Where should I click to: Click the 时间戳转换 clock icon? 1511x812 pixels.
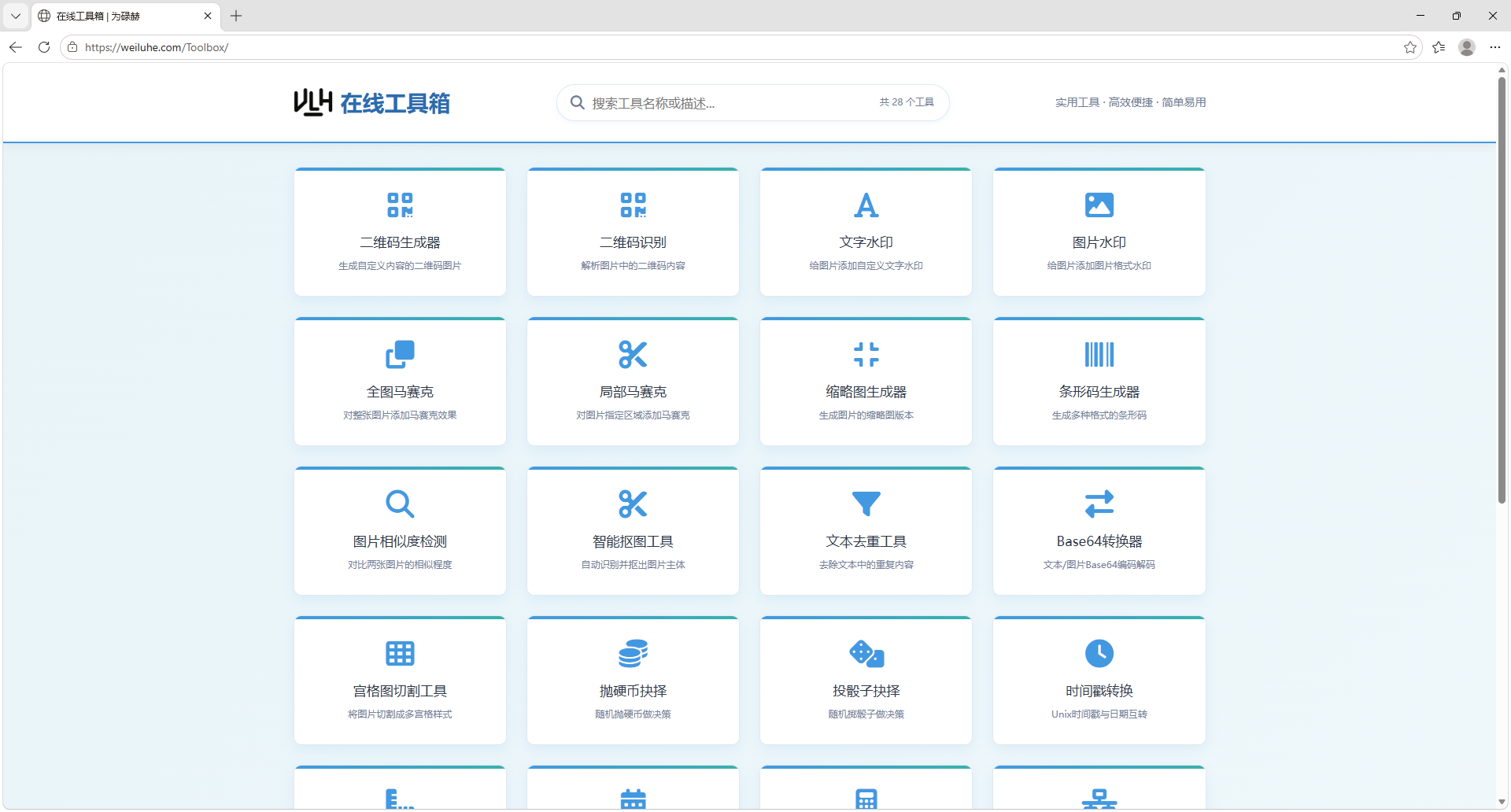(1099, 654)
